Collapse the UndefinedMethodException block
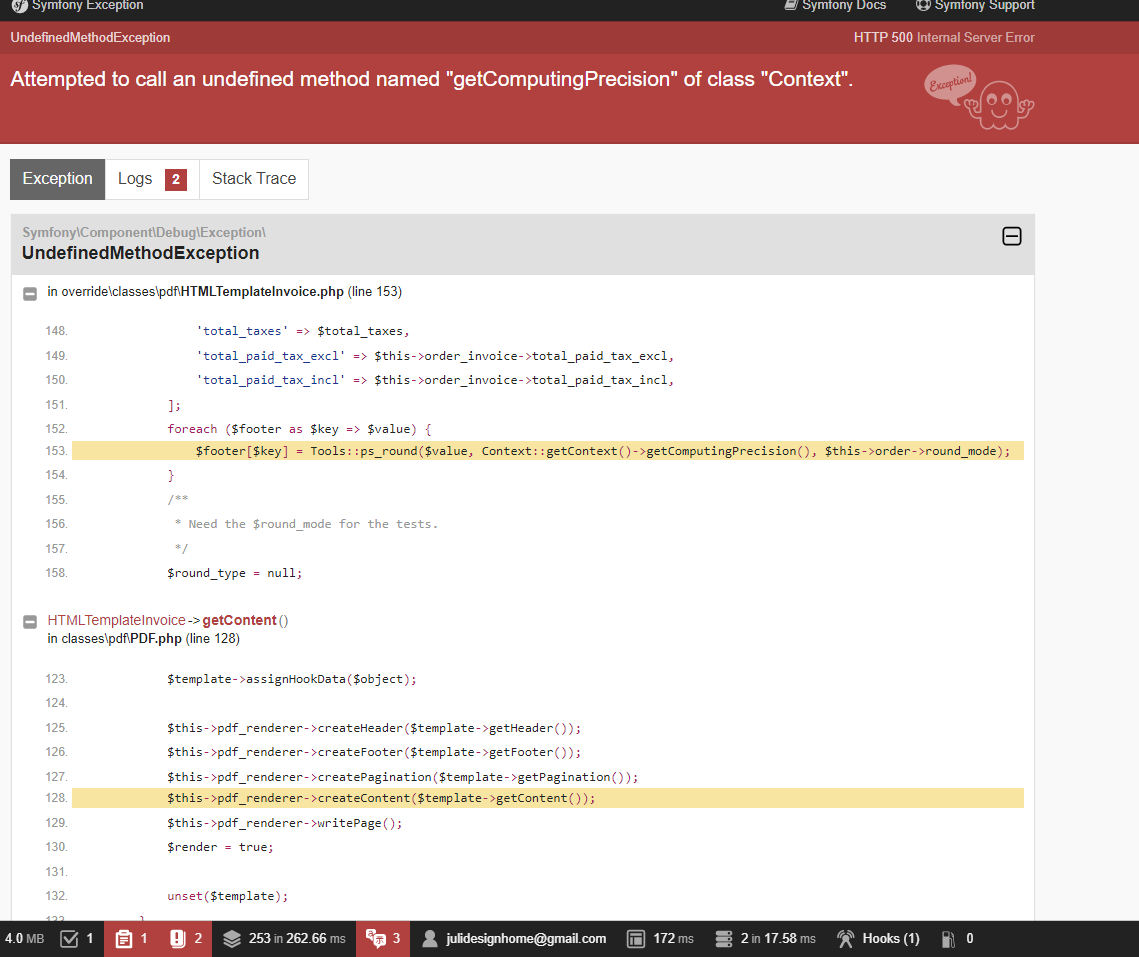This screenshot has height=957, width=1139. click(x=1011, y=237)
